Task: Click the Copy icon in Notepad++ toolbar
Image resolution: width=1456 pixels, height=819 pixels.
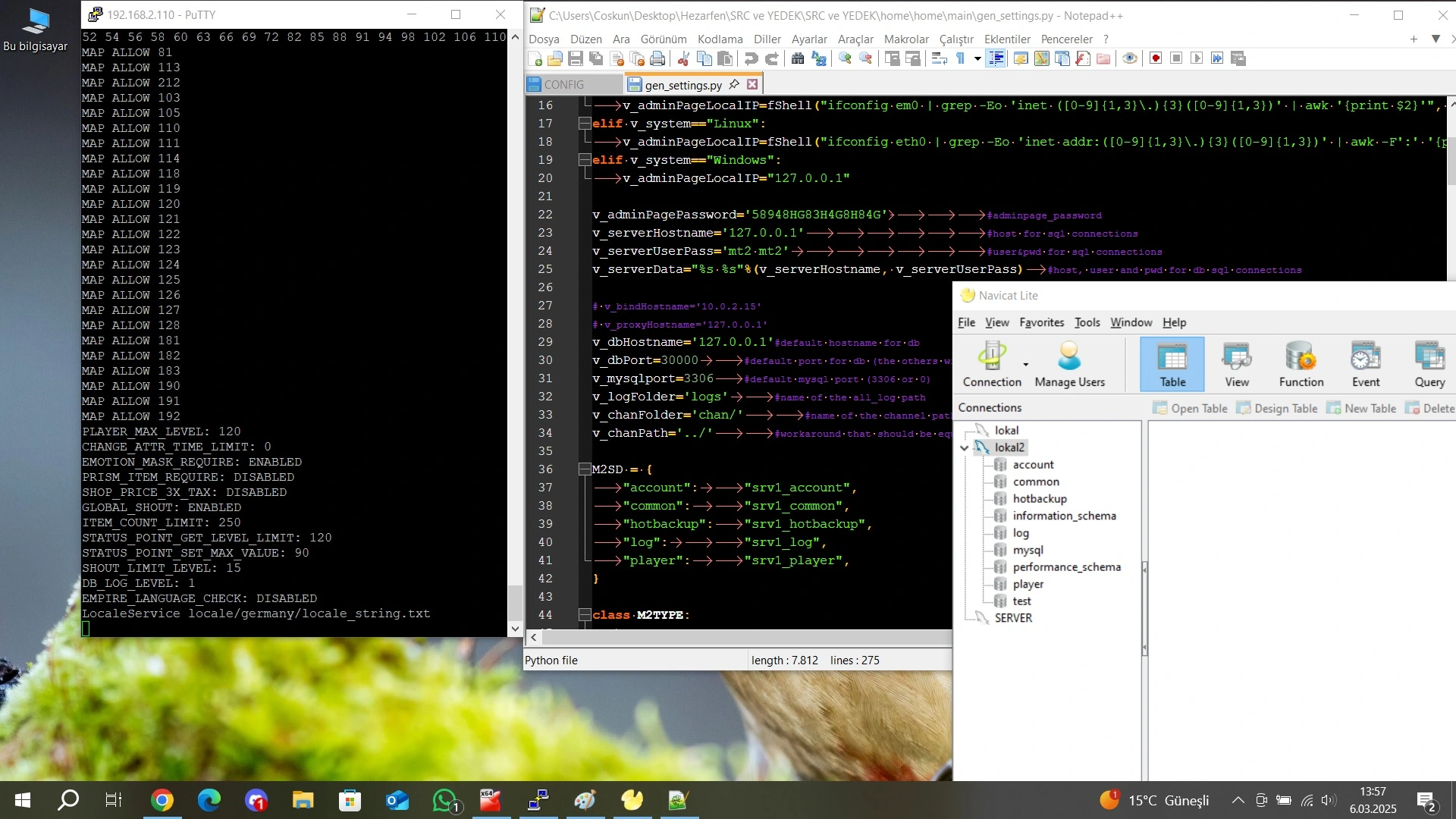Action: [704, 59]
